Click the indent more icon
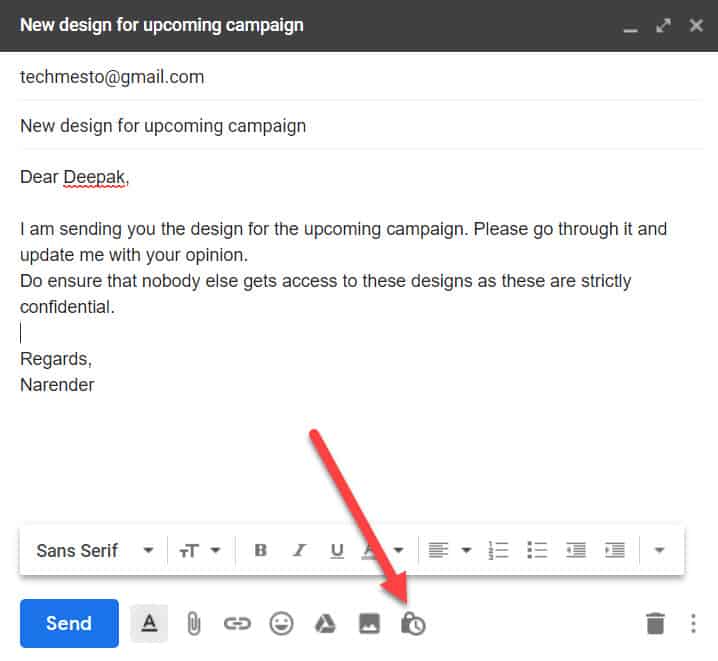The image size is (718, 661). [x=615, y=550]
